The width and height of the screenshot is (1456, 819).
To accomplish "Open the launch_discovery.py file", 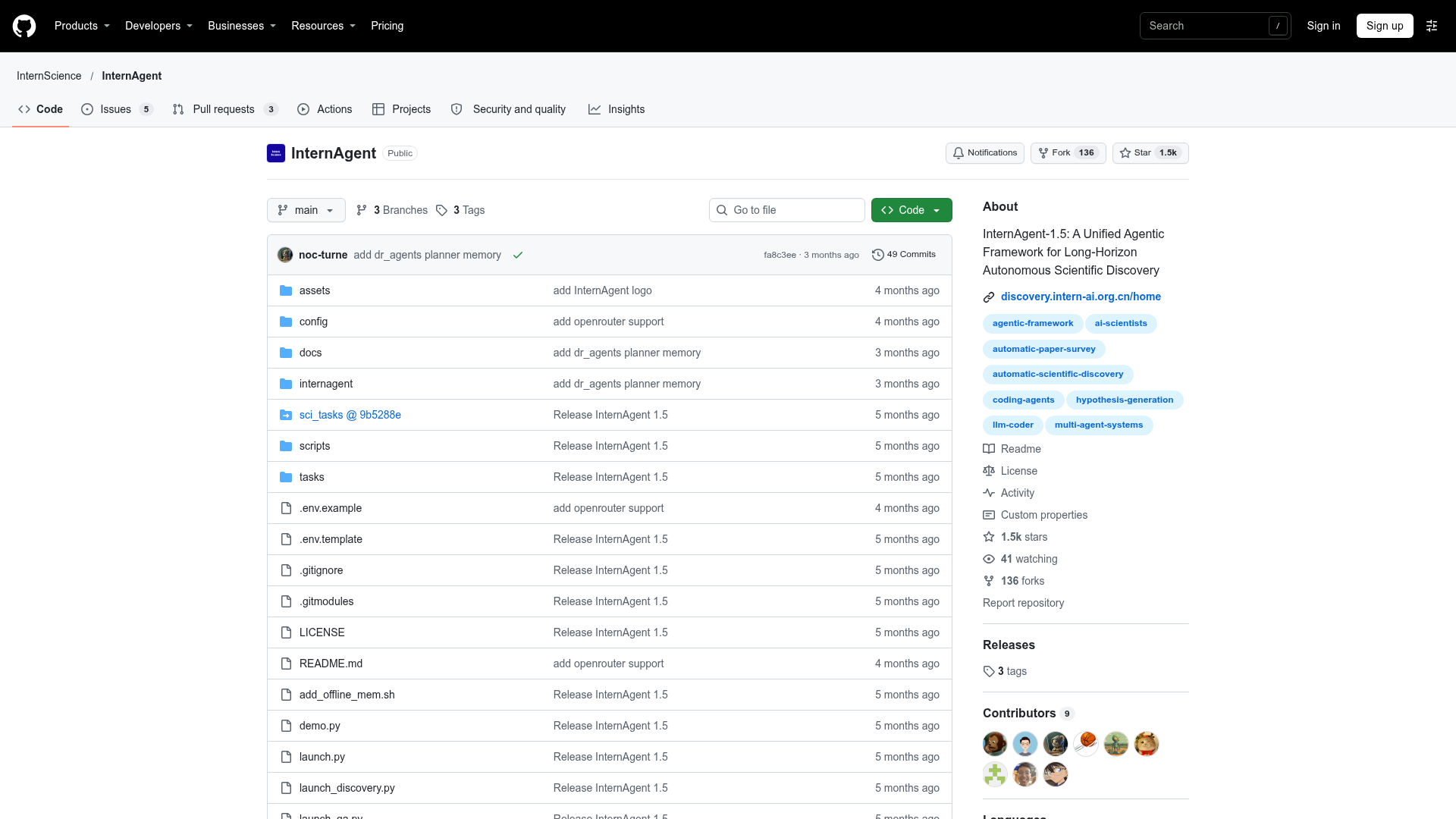I will pyautogui.click(x=347, y=788).
